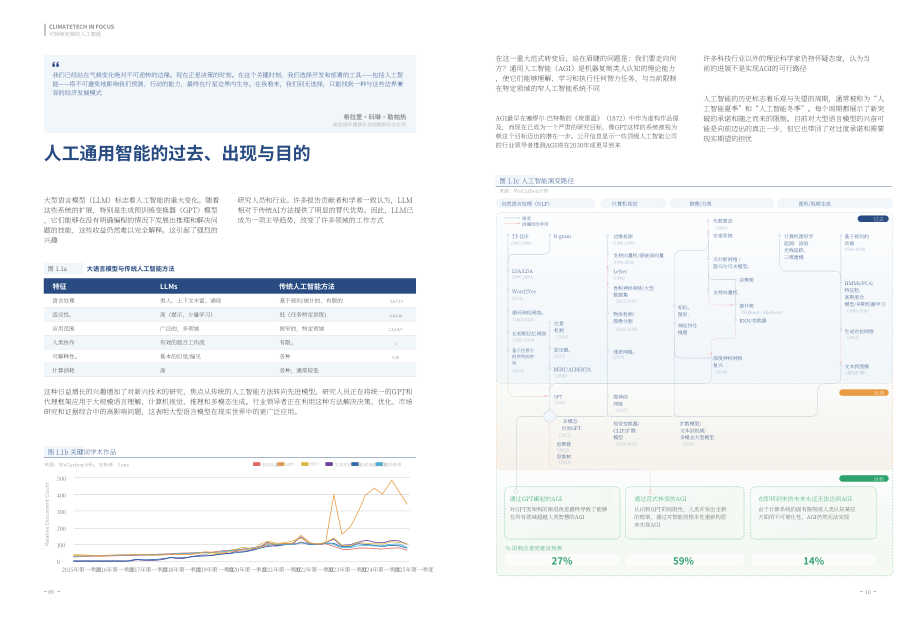Image resolution: width=920 pixels, height=625 pixels.
Task: Click the 计算机视觉 category pill
Action: click(x=632, y=204)
